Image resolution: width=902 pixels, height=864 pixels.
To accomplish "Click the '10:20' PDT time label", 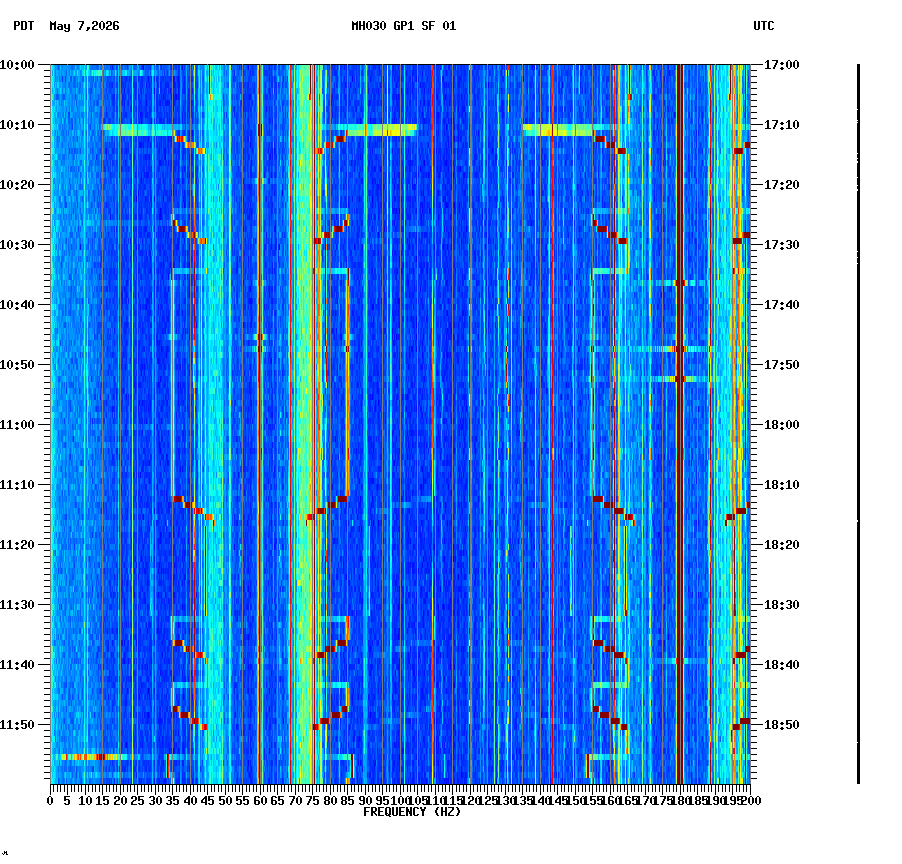I will 17,185.
